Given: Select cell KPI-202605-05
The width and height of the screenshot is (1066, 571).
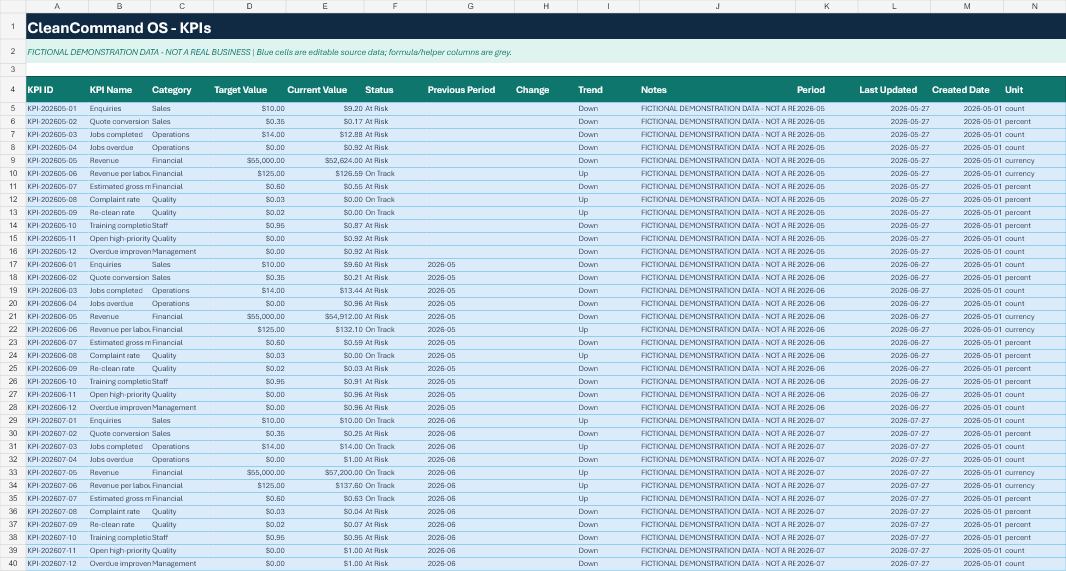Looking at the screenshot, I should (57, 161).
